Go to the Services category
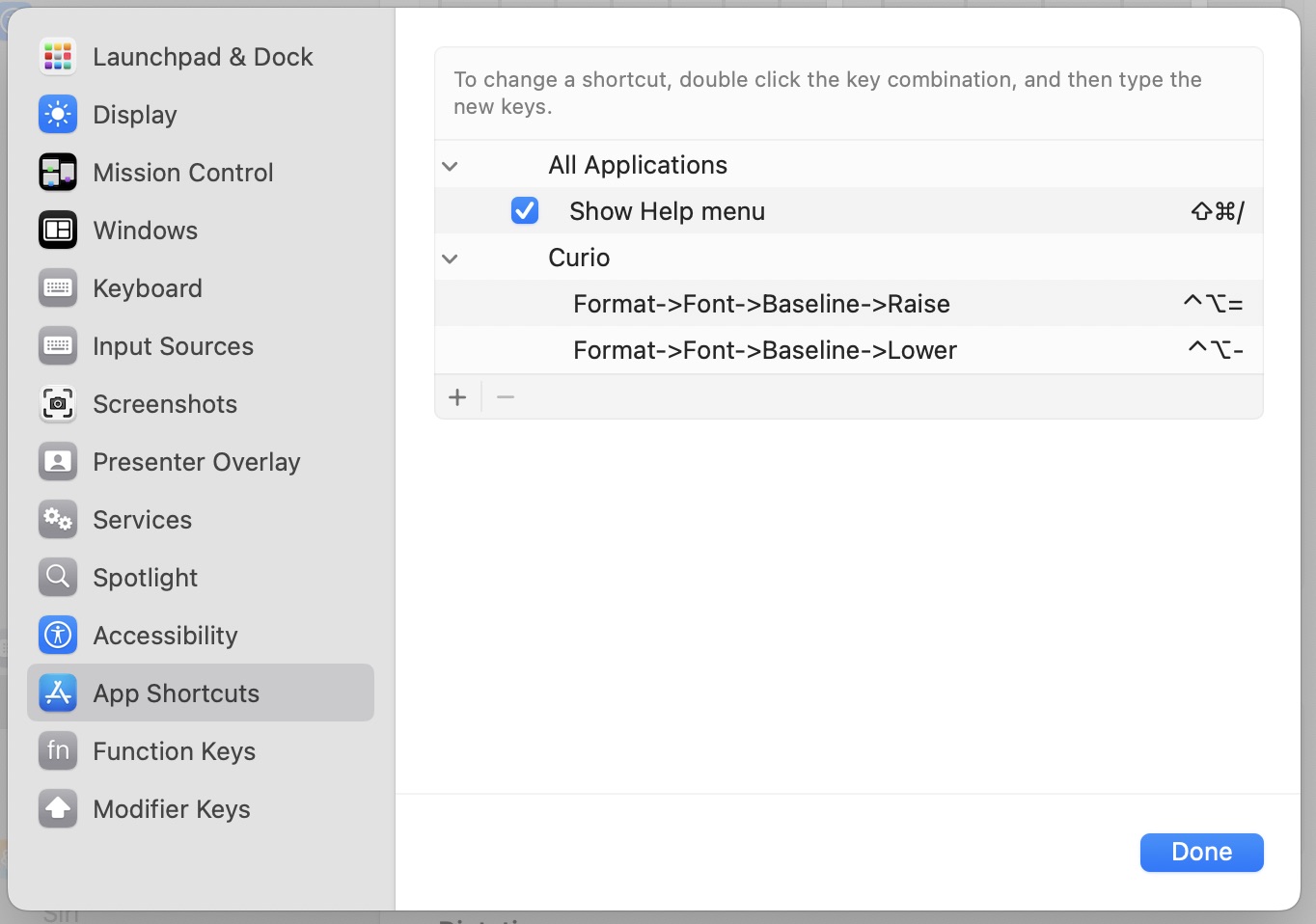The image size is (1316, 924). point(142,520)
